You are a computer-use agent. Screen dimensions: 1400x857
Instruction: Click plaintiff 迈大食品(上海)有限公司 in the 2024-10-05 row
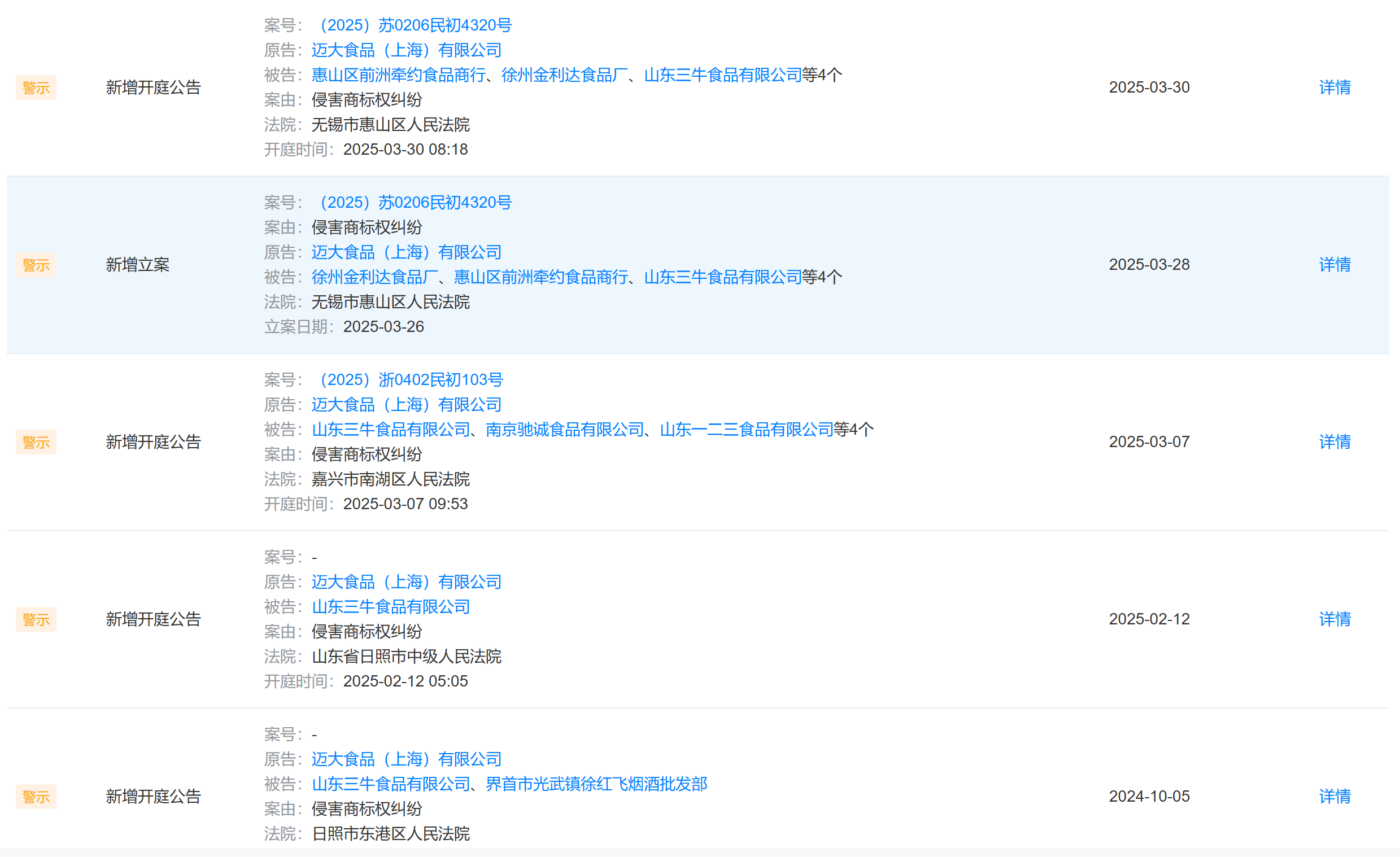pyautogui.click(x=406, y=759)
